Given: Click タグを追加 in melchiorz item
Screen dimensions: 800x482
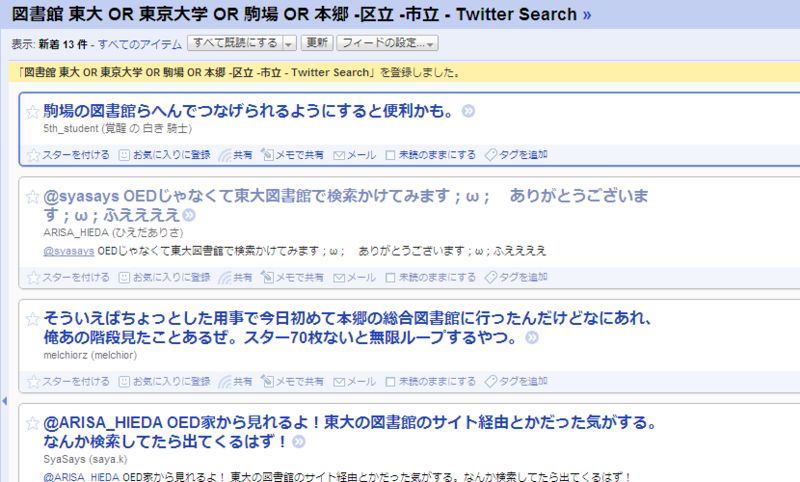Looking at the screenshot, I should (516, 382).
